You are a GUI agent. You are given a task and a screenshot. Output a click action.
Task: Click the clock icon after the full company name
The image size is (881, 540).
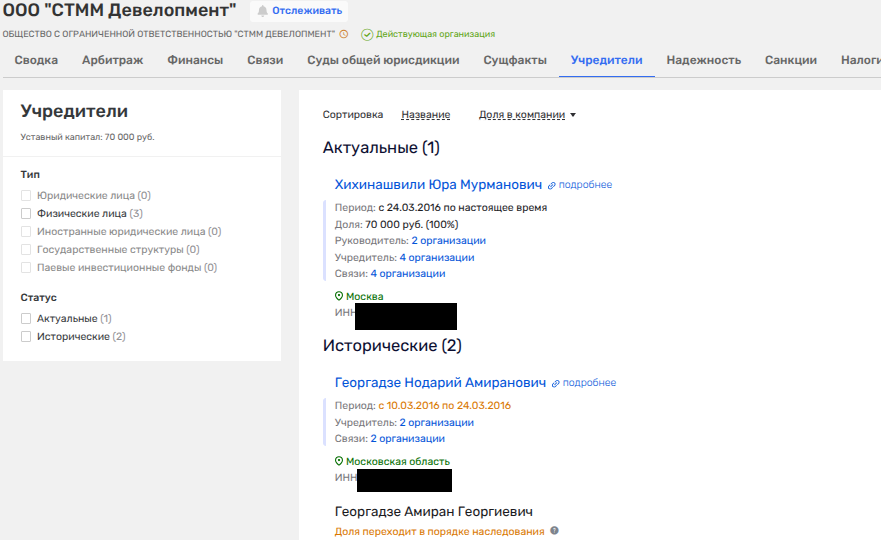tap(344, 34)
